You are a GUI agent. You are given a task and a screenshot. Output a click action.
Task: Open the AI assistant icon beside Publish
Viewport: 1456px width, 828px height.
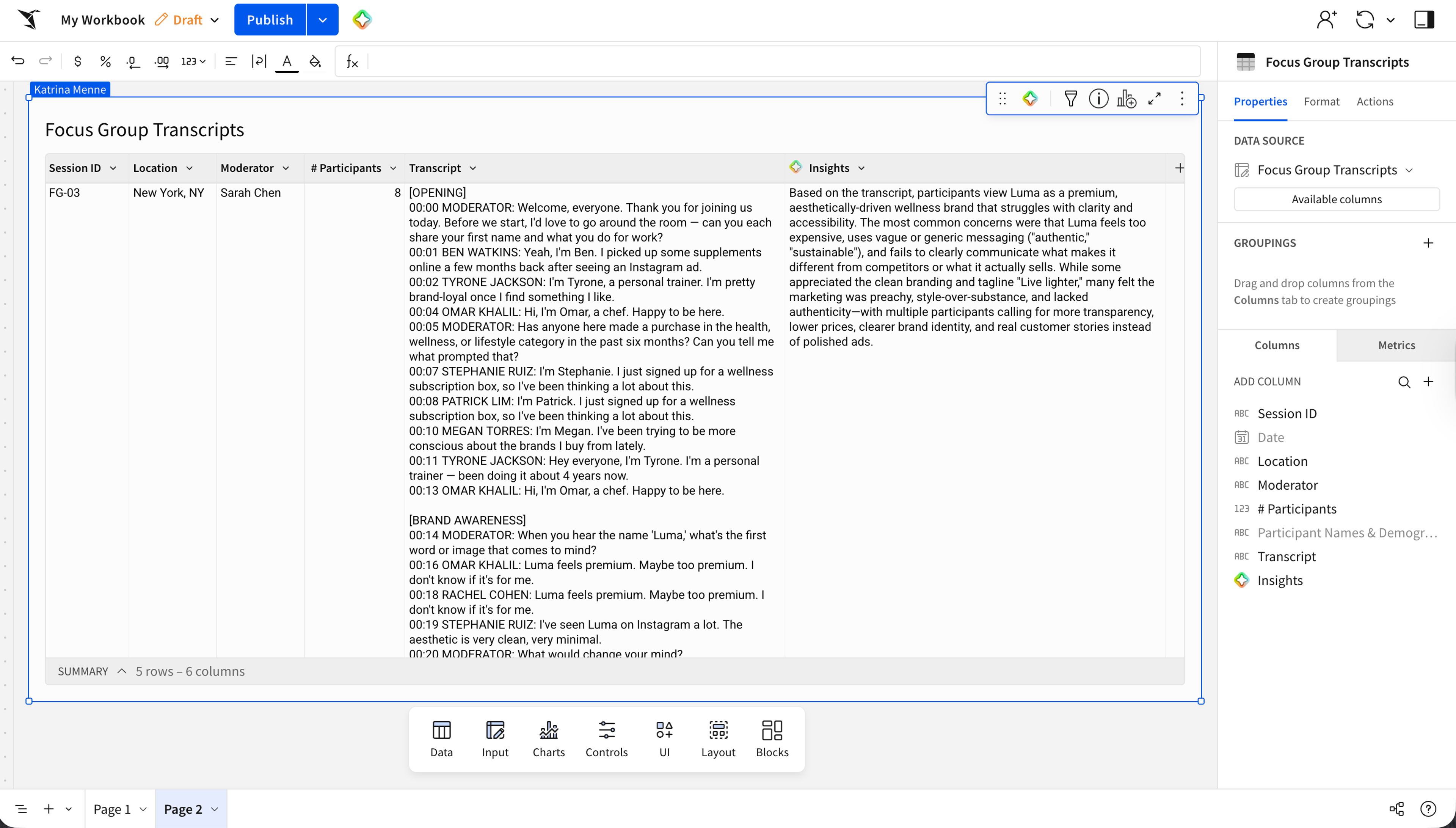point(362,19)
